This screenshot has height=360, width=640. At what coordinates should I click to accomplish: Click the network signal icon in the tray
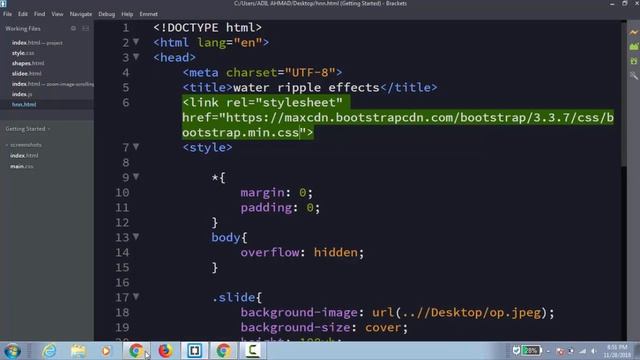click(x=582, y=351)
